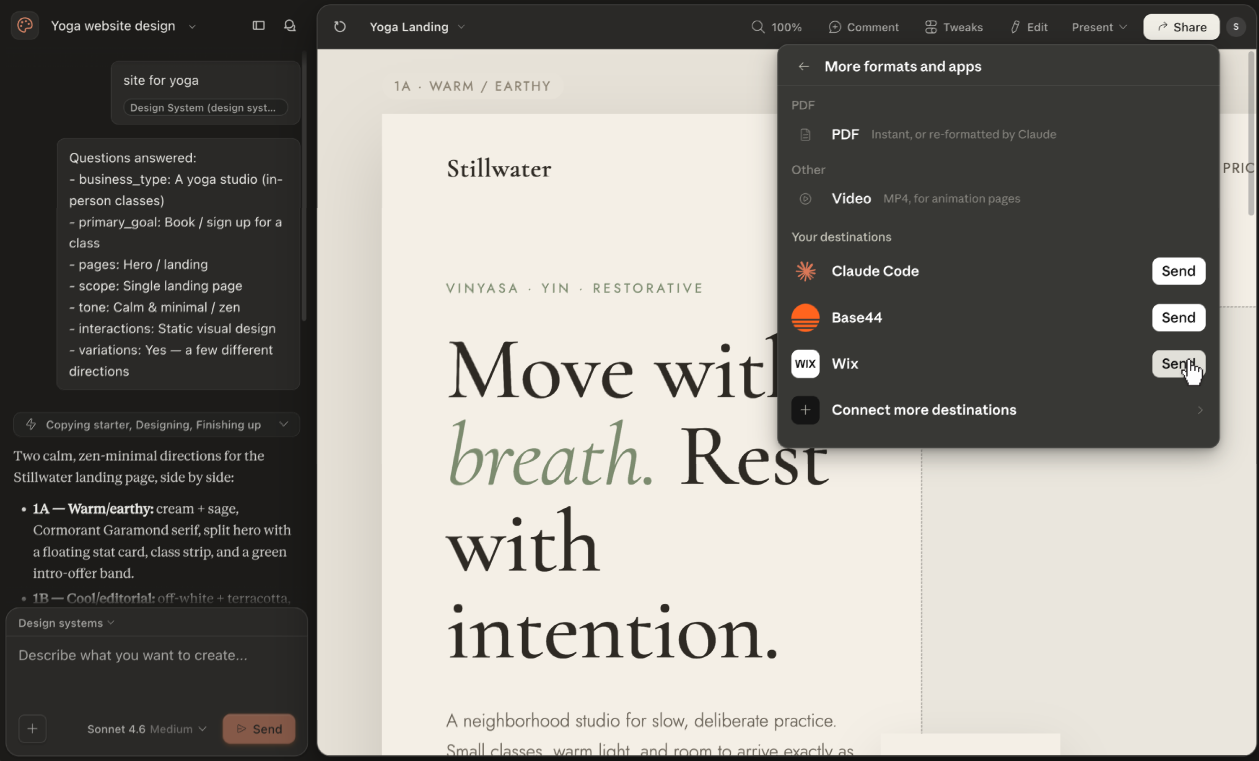The image size is (1259, 761).
Task: Open the Tweaks panel
Action: 954,27
